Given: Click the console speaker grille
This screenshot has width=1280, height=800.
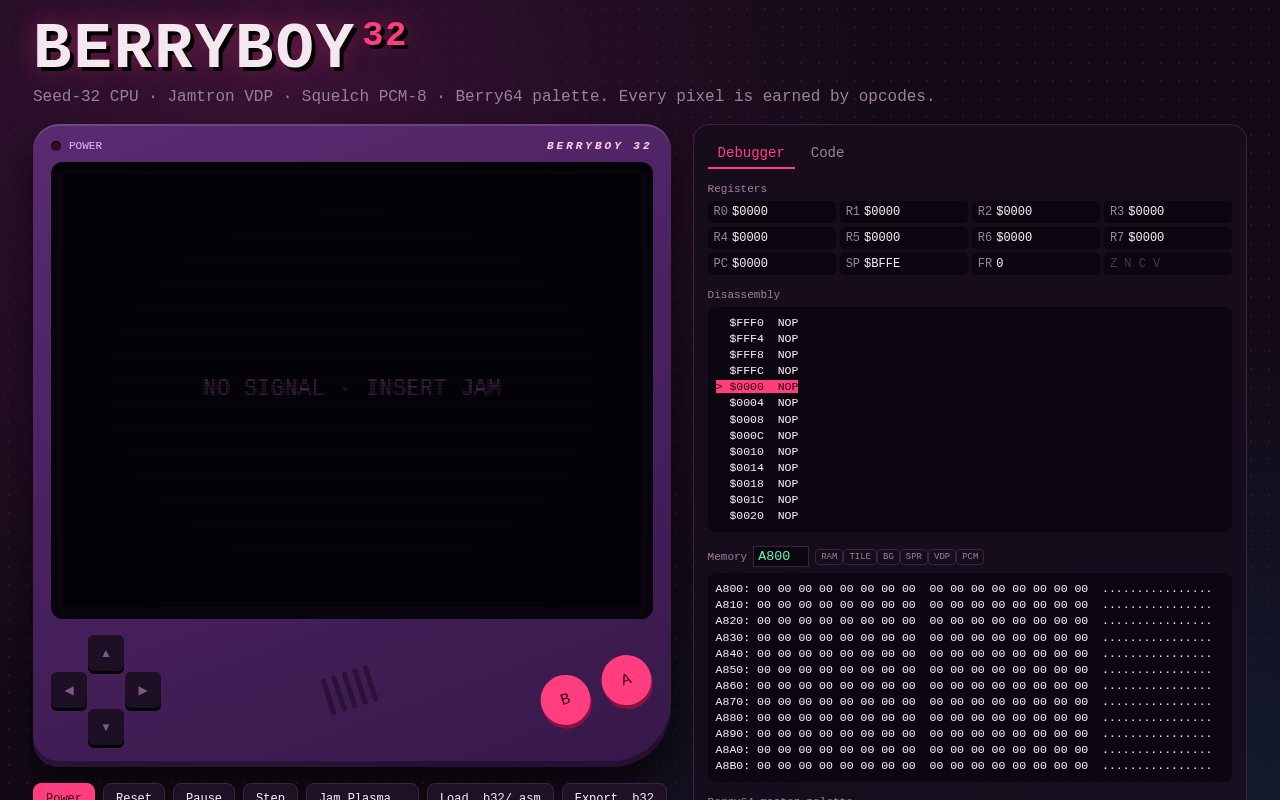Looking at the screenshot, I should [x=349, y=690].
